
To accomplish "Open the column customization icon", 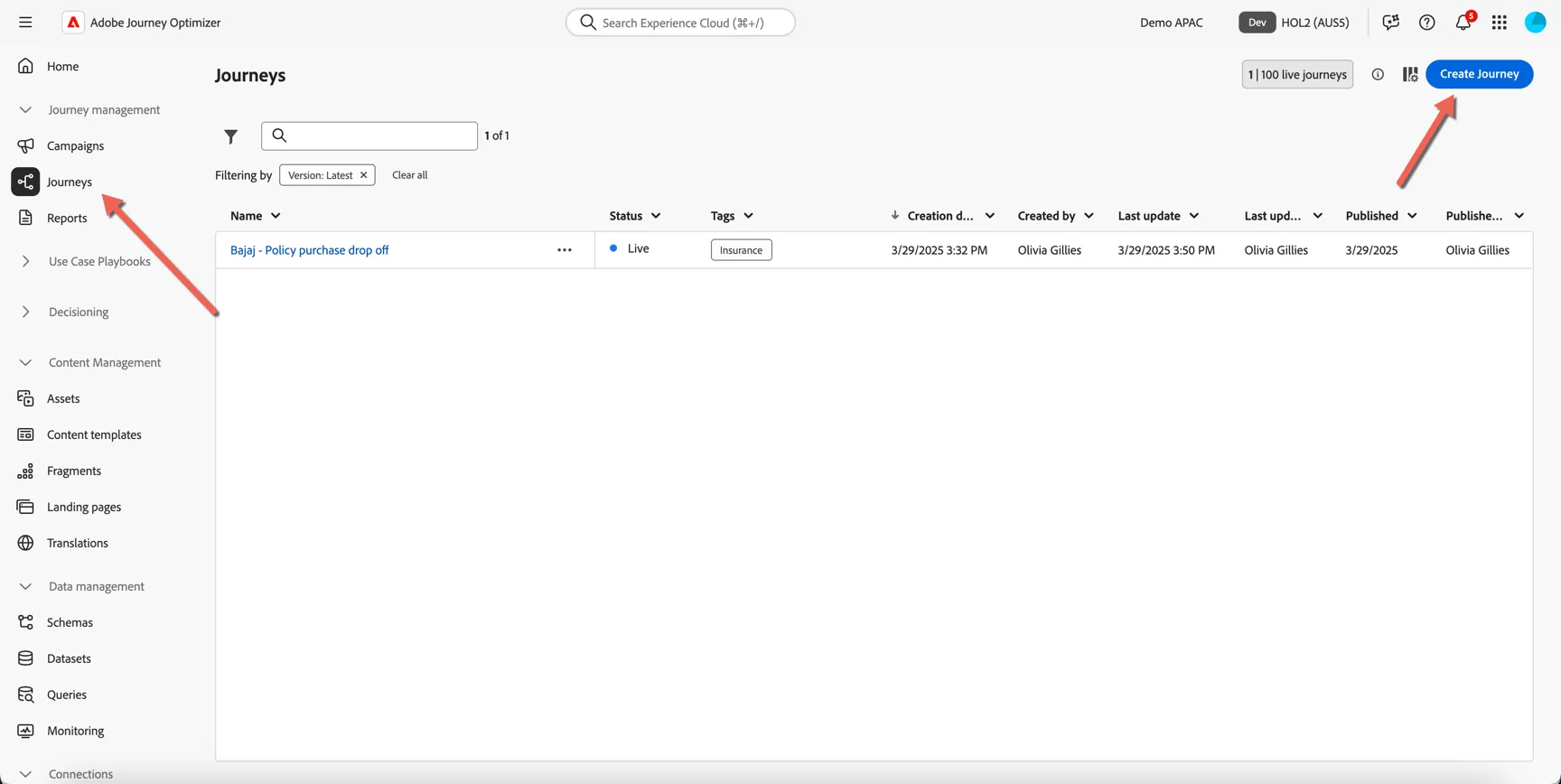I will (1410, 74).
